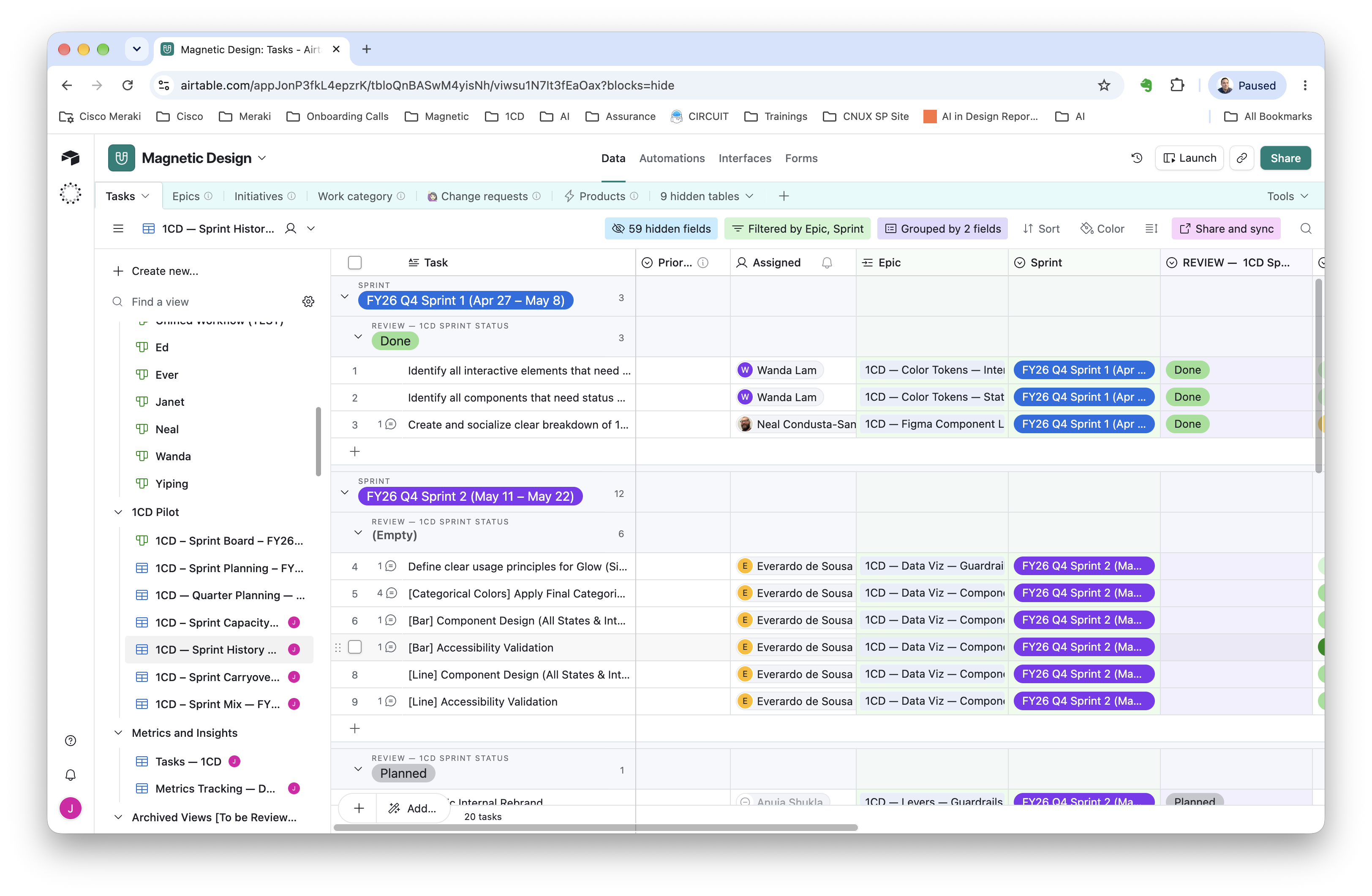Viewport: 1372px width, 896px height.
Task: Open Chrome three-dot menu
Action: [1305, 85]
